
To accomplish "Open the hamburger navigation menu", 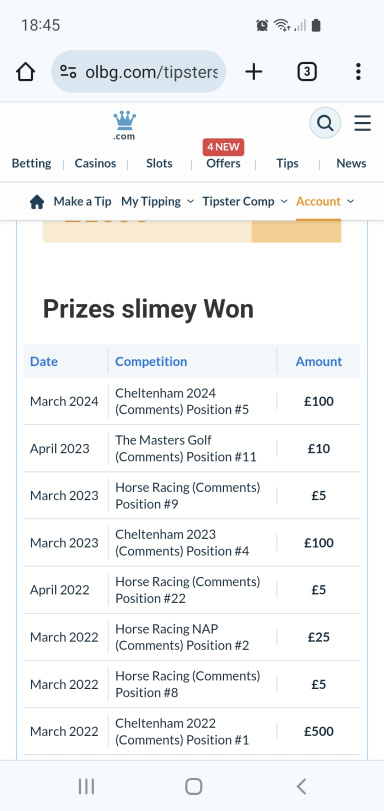I will [362, 123].
